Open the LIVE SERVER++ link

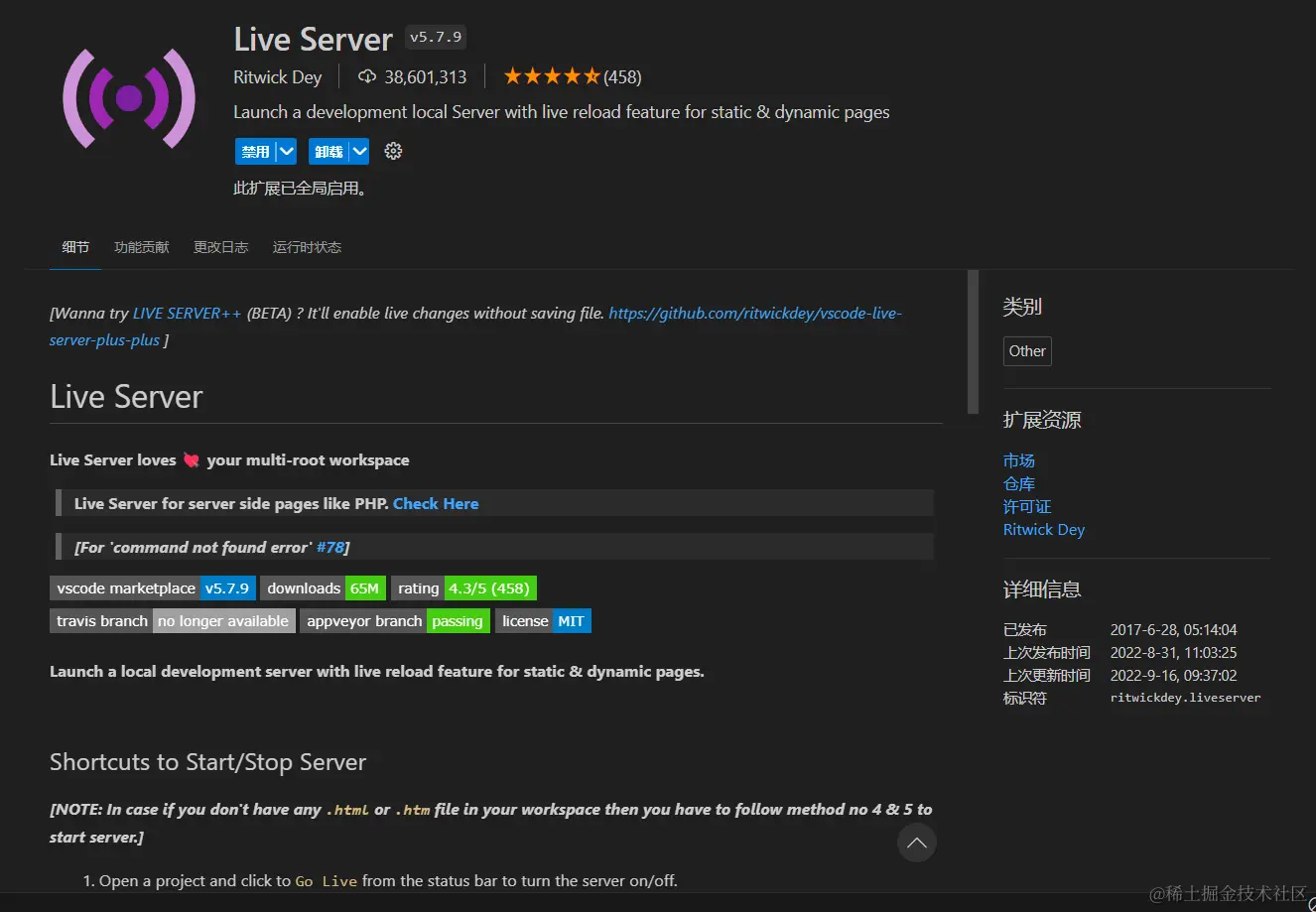tap(187, 314)
